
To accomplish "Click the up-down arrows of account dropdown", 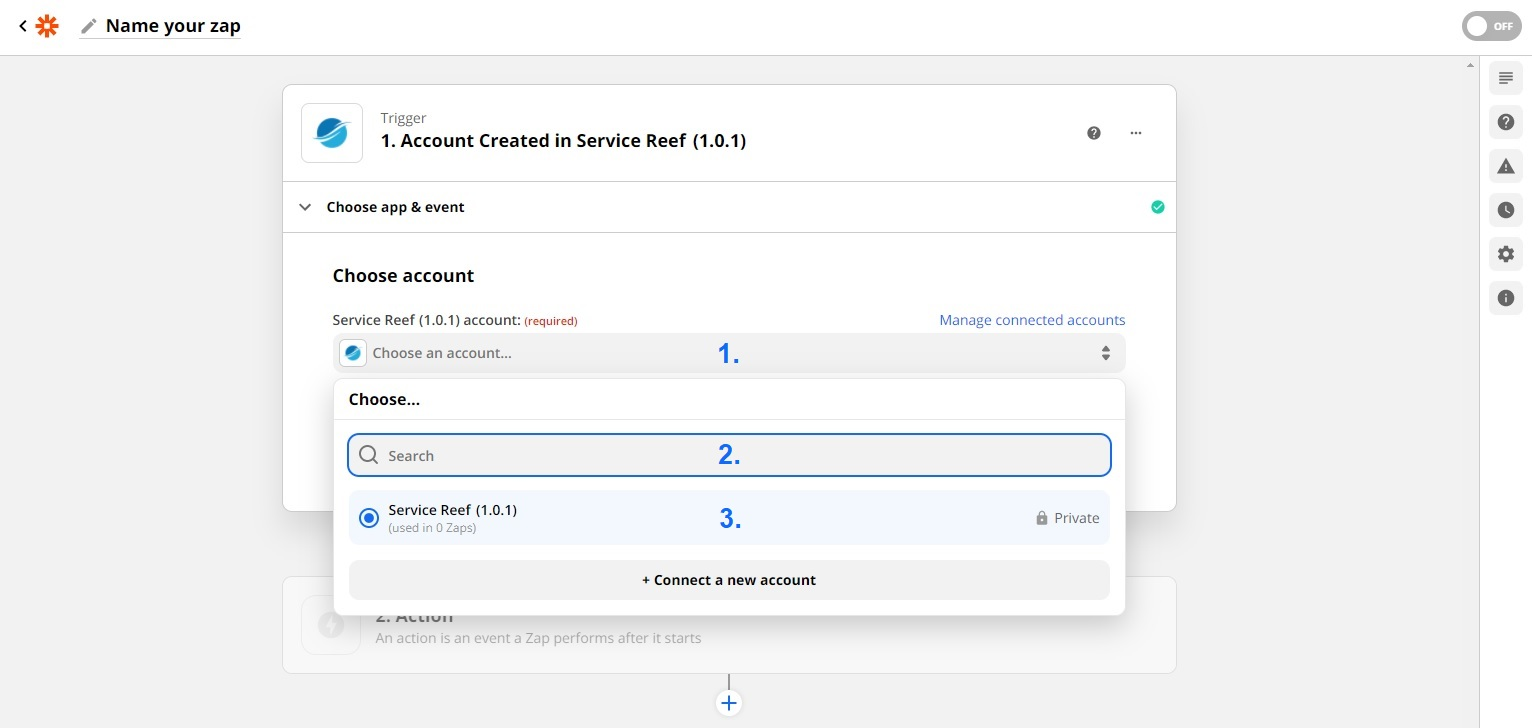I will point(1106,353).
